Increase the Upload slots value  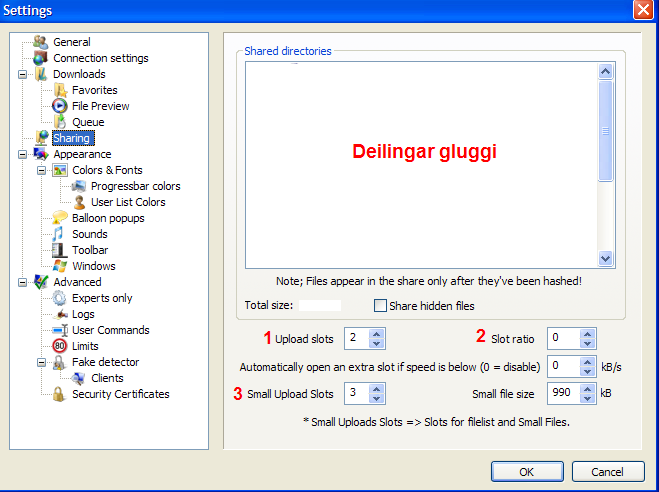(x=376, y=334)
